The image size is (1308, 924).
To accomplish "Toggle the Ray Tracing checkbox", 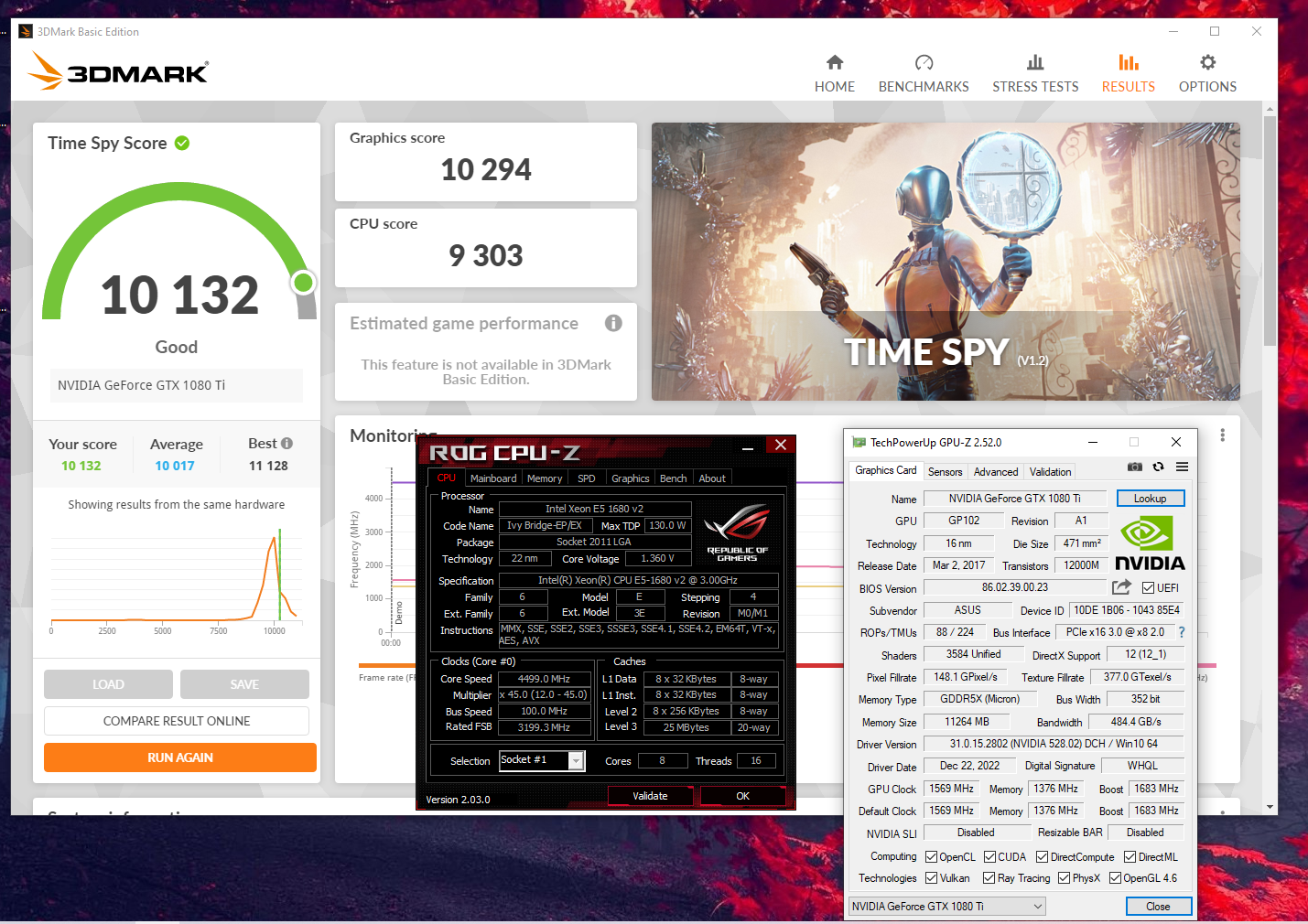I will pos(989,878).
